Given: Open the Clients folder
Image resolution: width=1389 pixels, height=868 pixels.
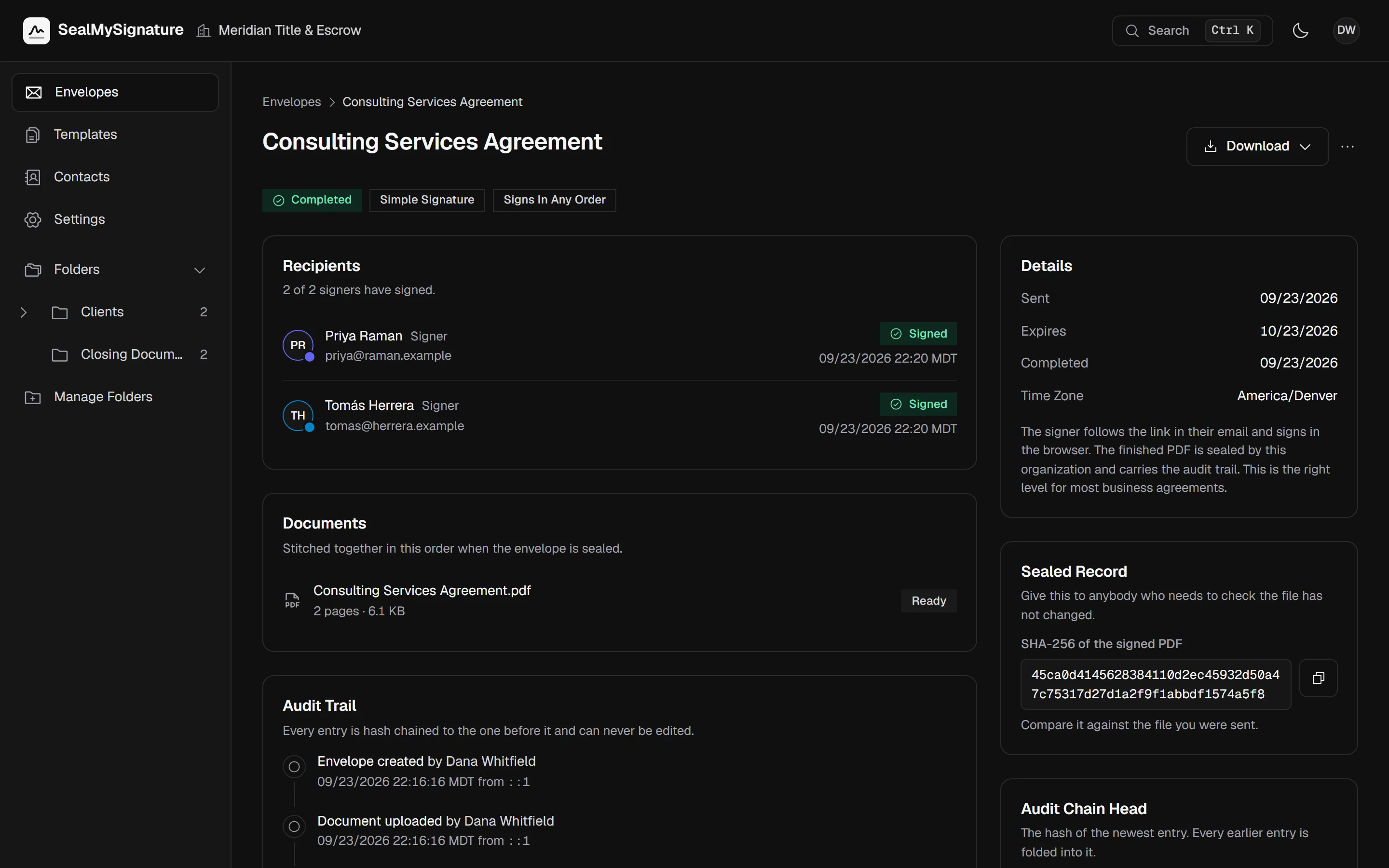Looking at the screenshot, I should [129, 312].
